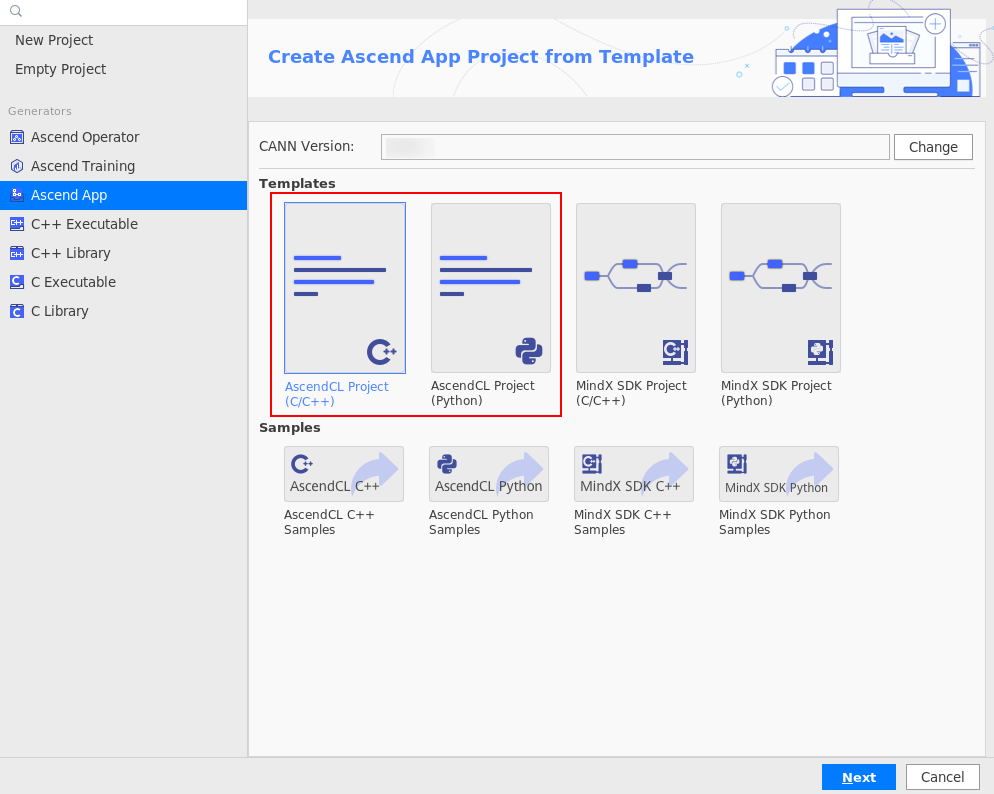Click the MindX SDK Project (Python) label
This screenshot has height=794, width=994.
776,393
